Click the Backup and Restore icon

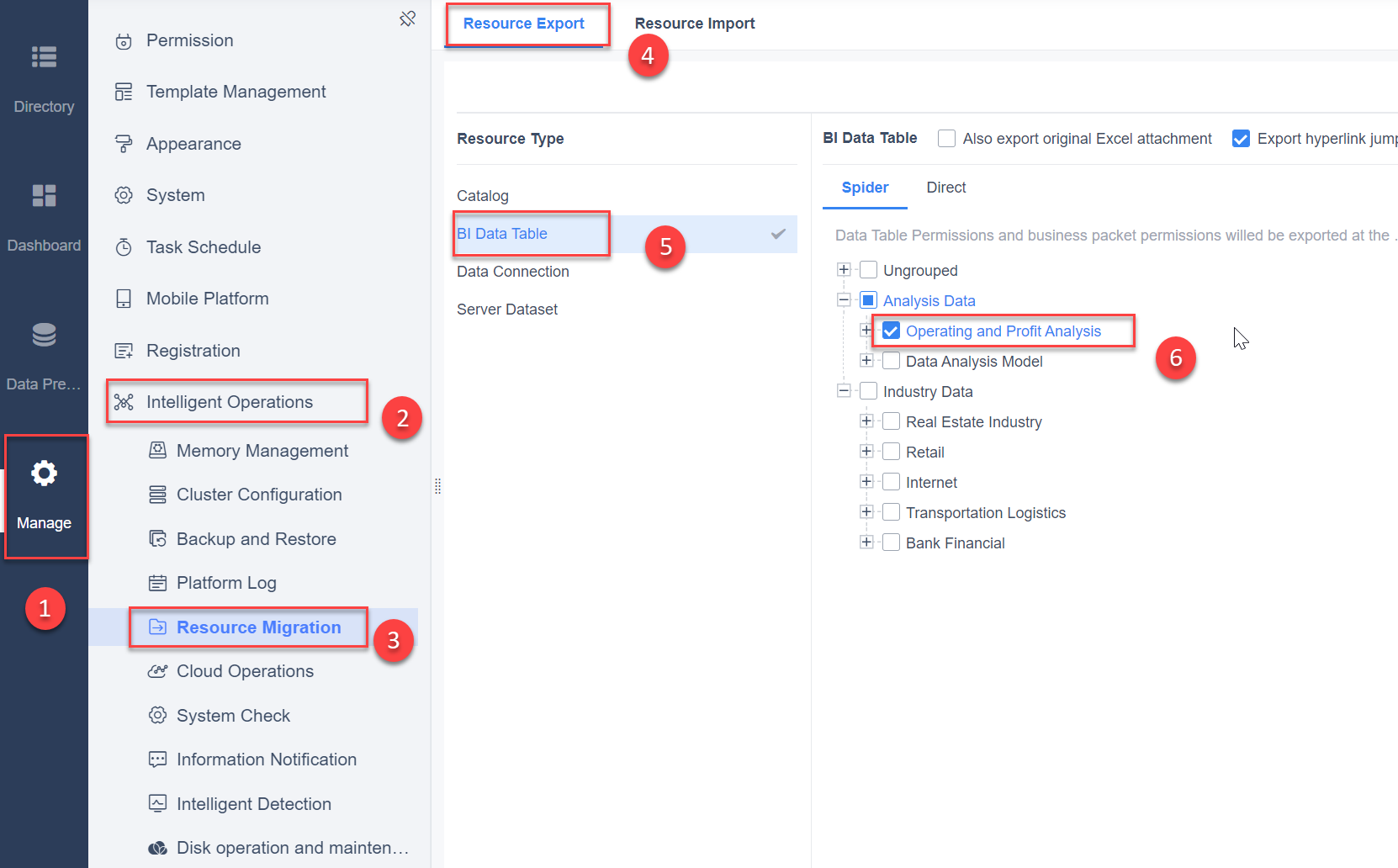click(157, 538)
